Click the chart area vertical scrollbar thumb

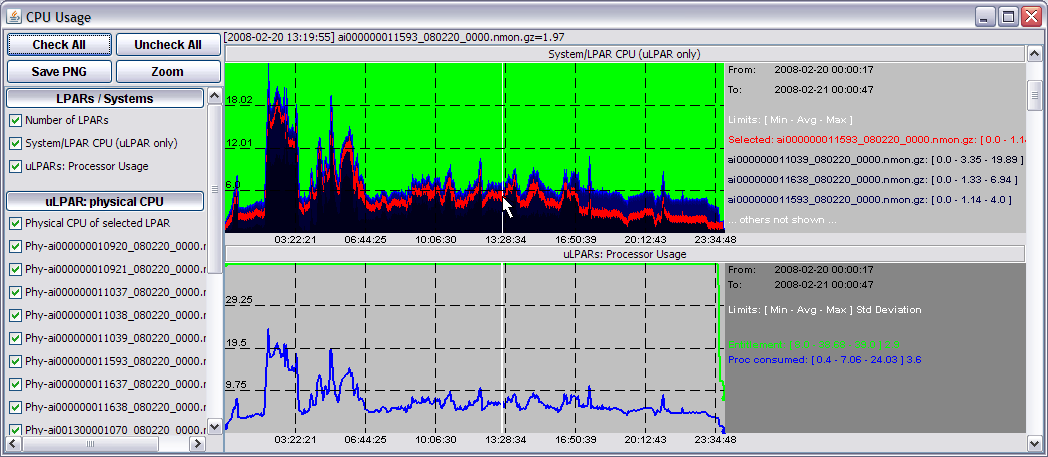1035,94
